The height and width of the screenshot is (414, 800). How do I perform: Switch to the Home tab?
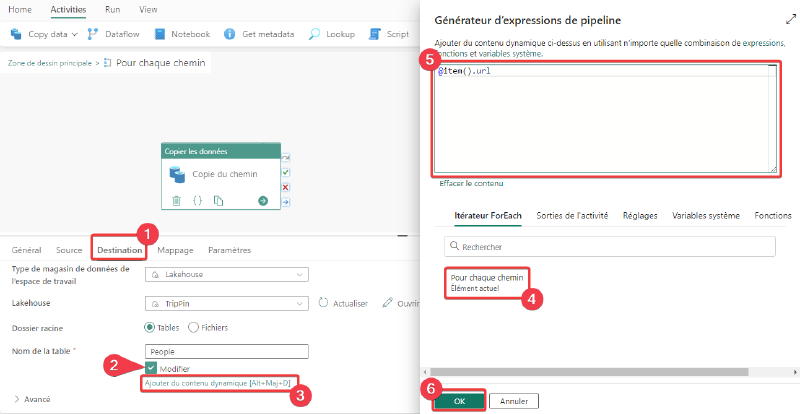tap(20, 9)
